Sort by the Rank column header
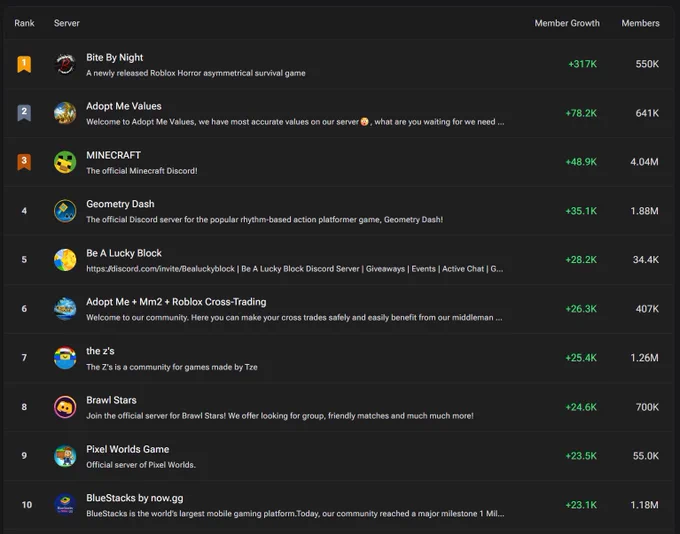Viewport: 680px width, 534px height. (x=24, y=23)
